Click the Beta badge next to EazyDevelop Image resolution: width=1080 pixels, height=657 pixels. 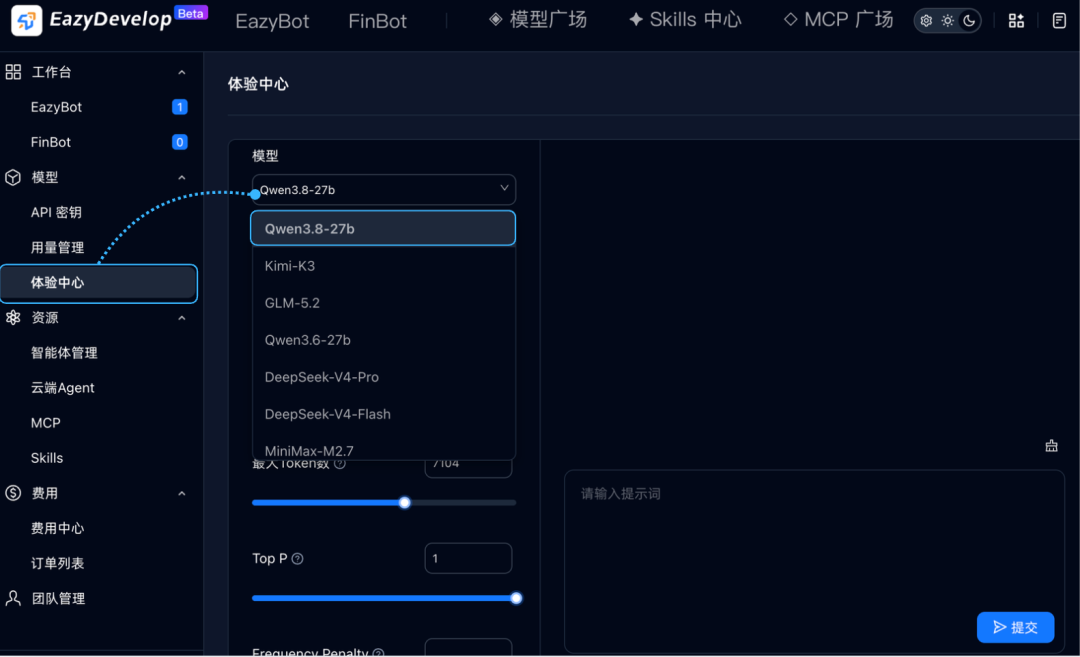point(191,13)
